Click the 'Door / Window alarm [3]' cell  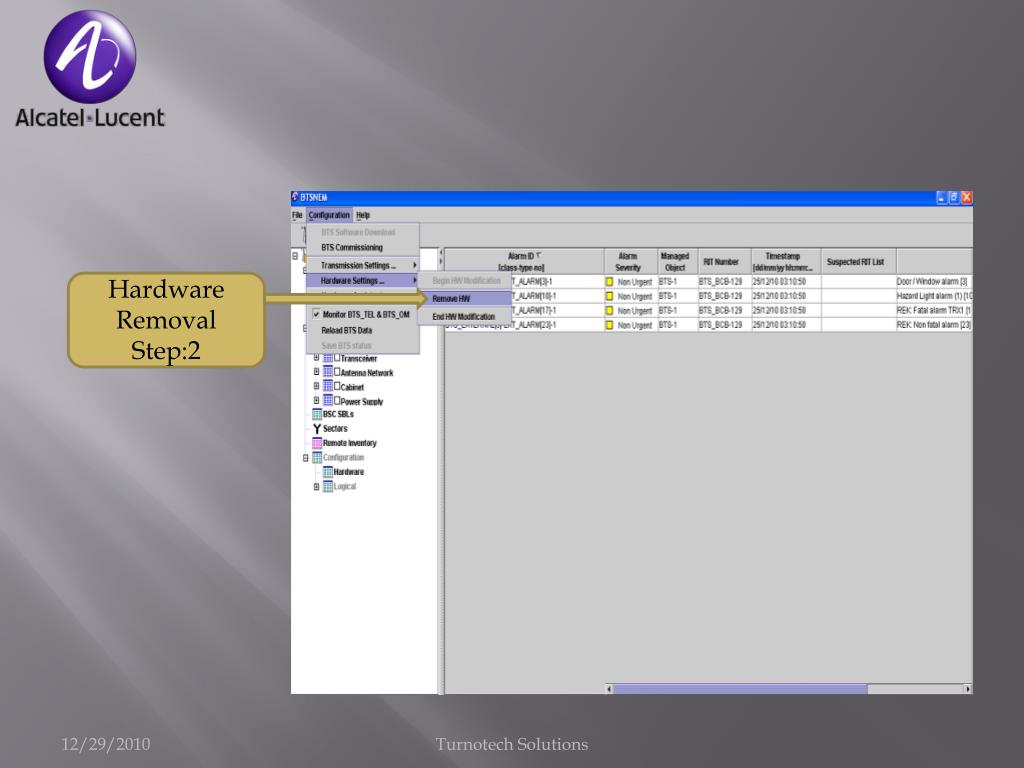click(x=934, y=281)
